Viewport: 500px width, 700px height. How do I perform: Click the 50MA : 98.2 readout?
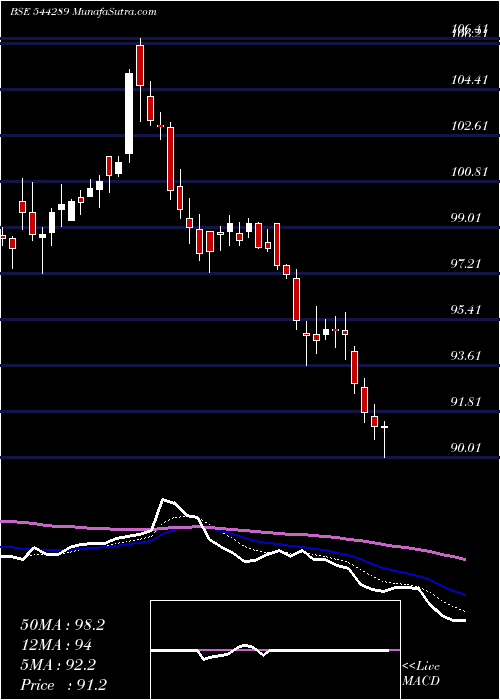pos(62,625)
